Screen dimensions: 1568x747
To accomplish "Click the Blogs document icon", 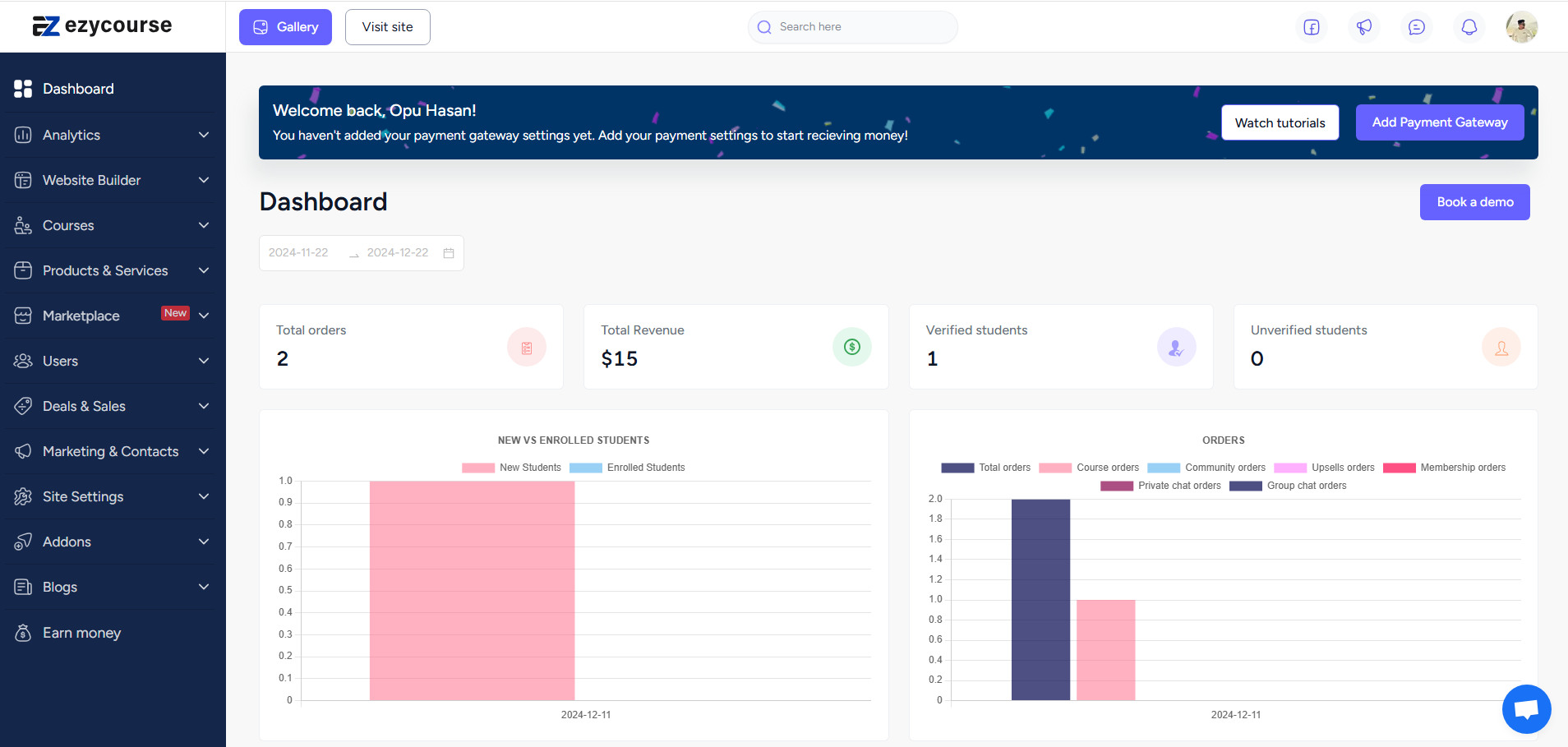I will (x=23, y=587).
